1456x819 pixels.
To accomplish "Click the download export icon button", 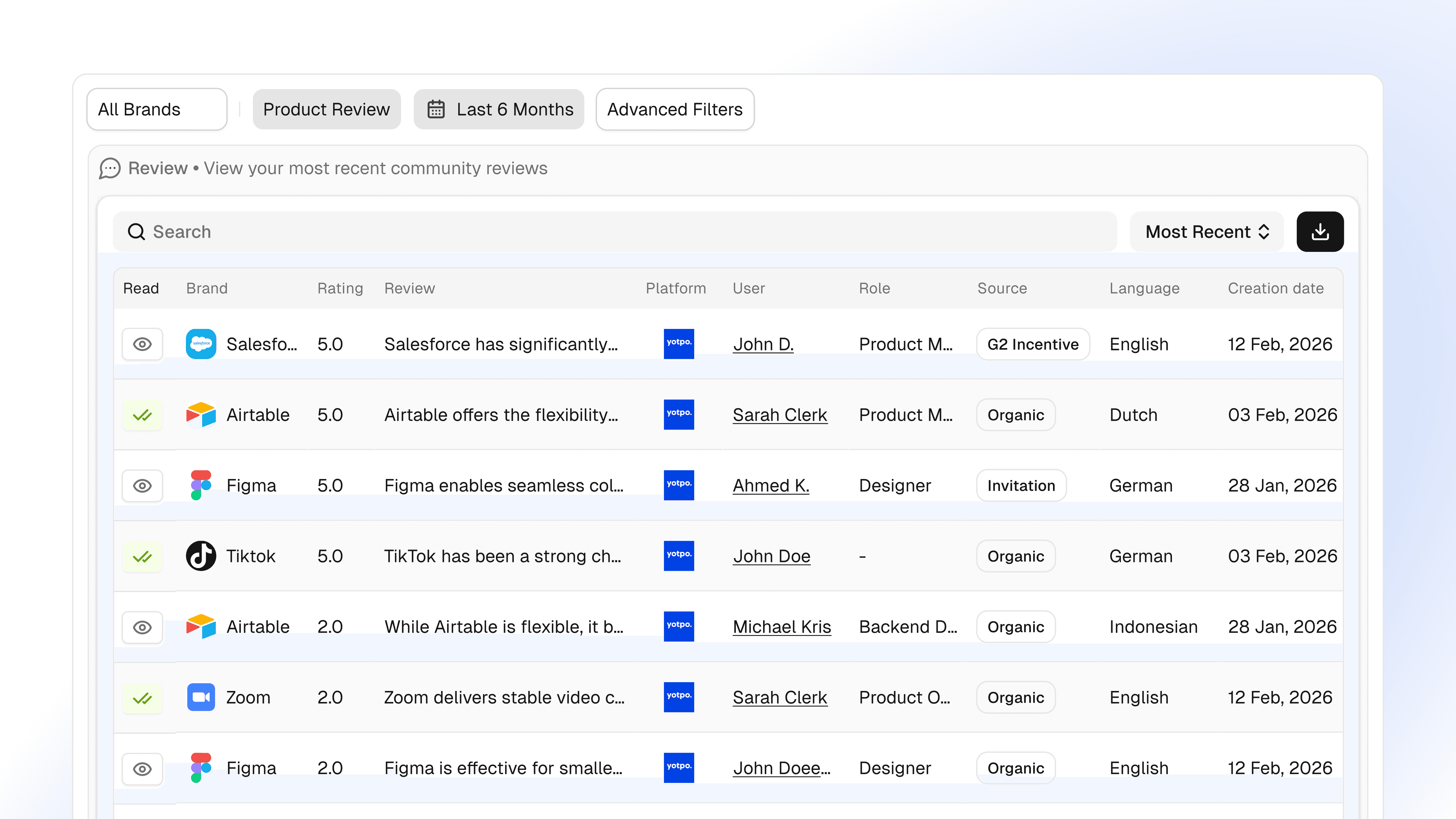I will pos(1319,232).
